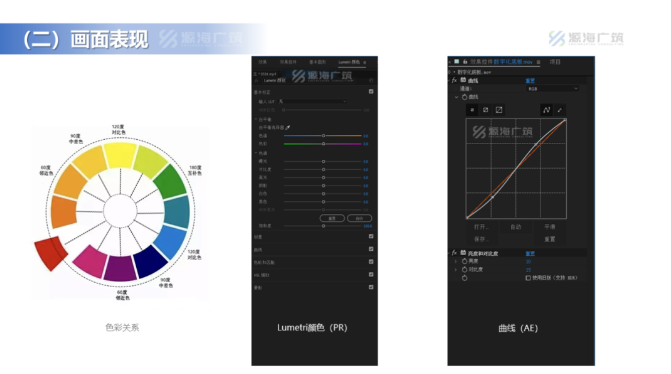This screenshot has width=671, height=374.
Task: Collapse the 曲线 property twirl in AE
Action: tap(457, 97)
